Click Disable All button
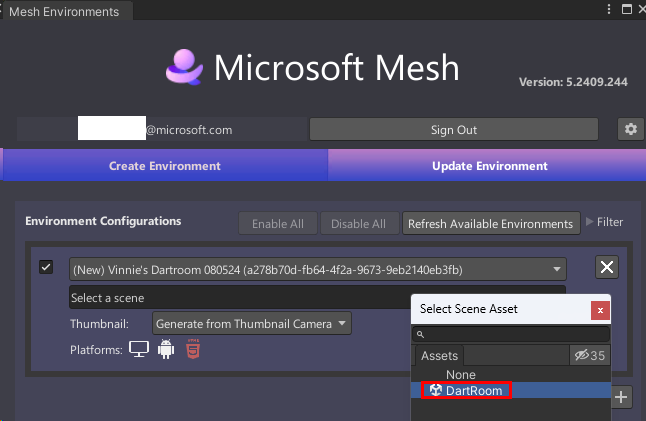Viewport: 646px width, 421px height. [358, 224]
